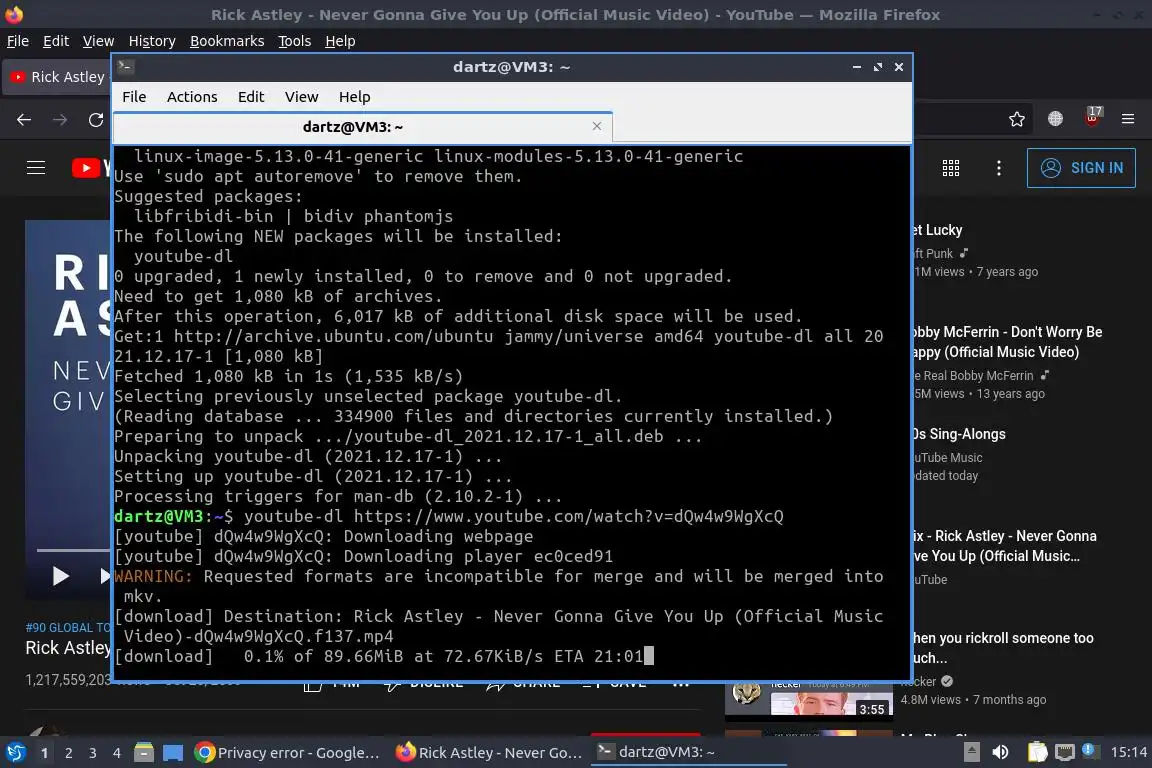1152x768 pixels.
Task: Click the Daft Punk channel name
Action: coord(933,254)
